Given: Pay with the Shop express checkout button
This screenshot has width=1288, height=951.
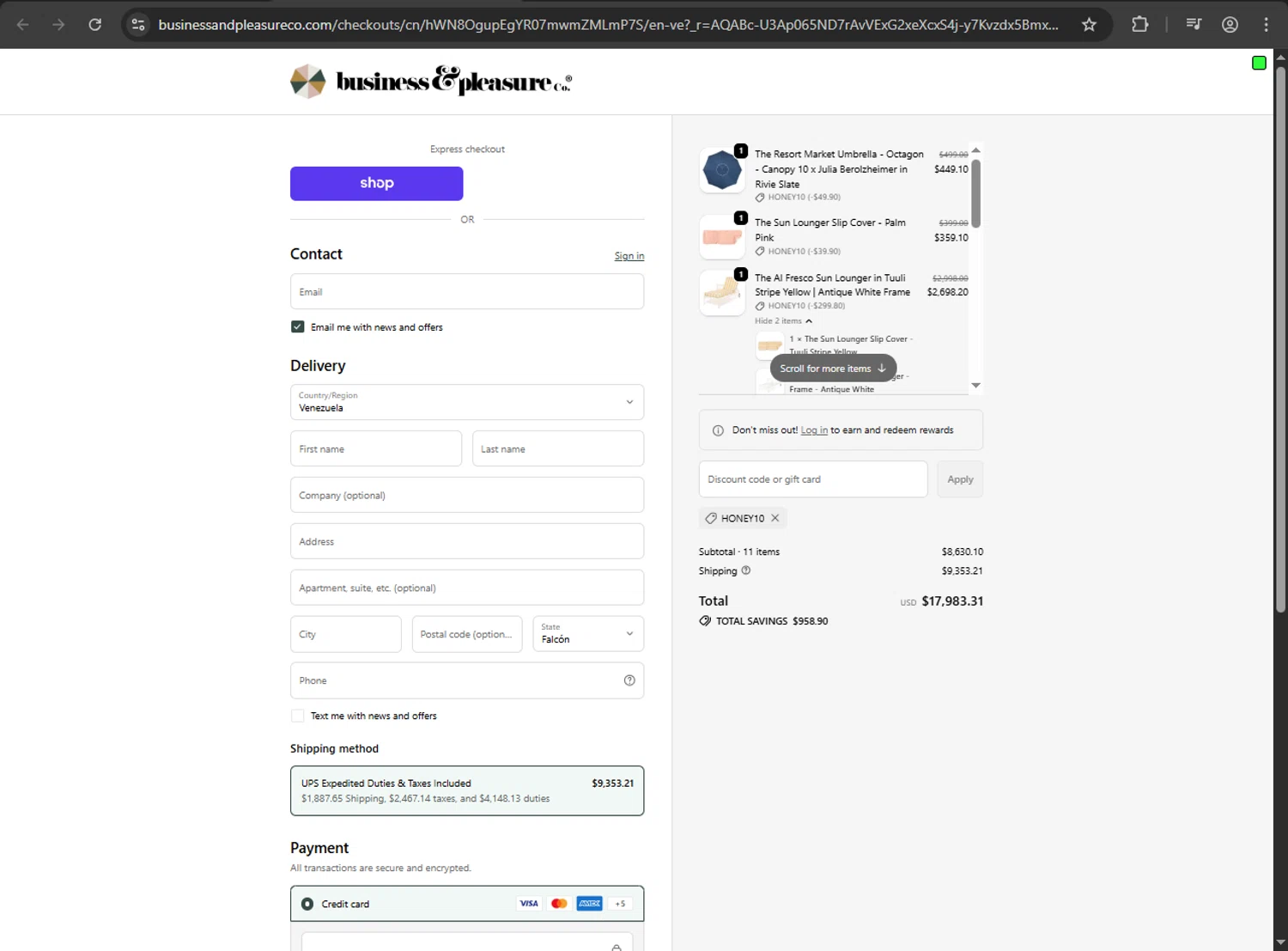Looking at the screenshot, I should [x=376, y=183].
